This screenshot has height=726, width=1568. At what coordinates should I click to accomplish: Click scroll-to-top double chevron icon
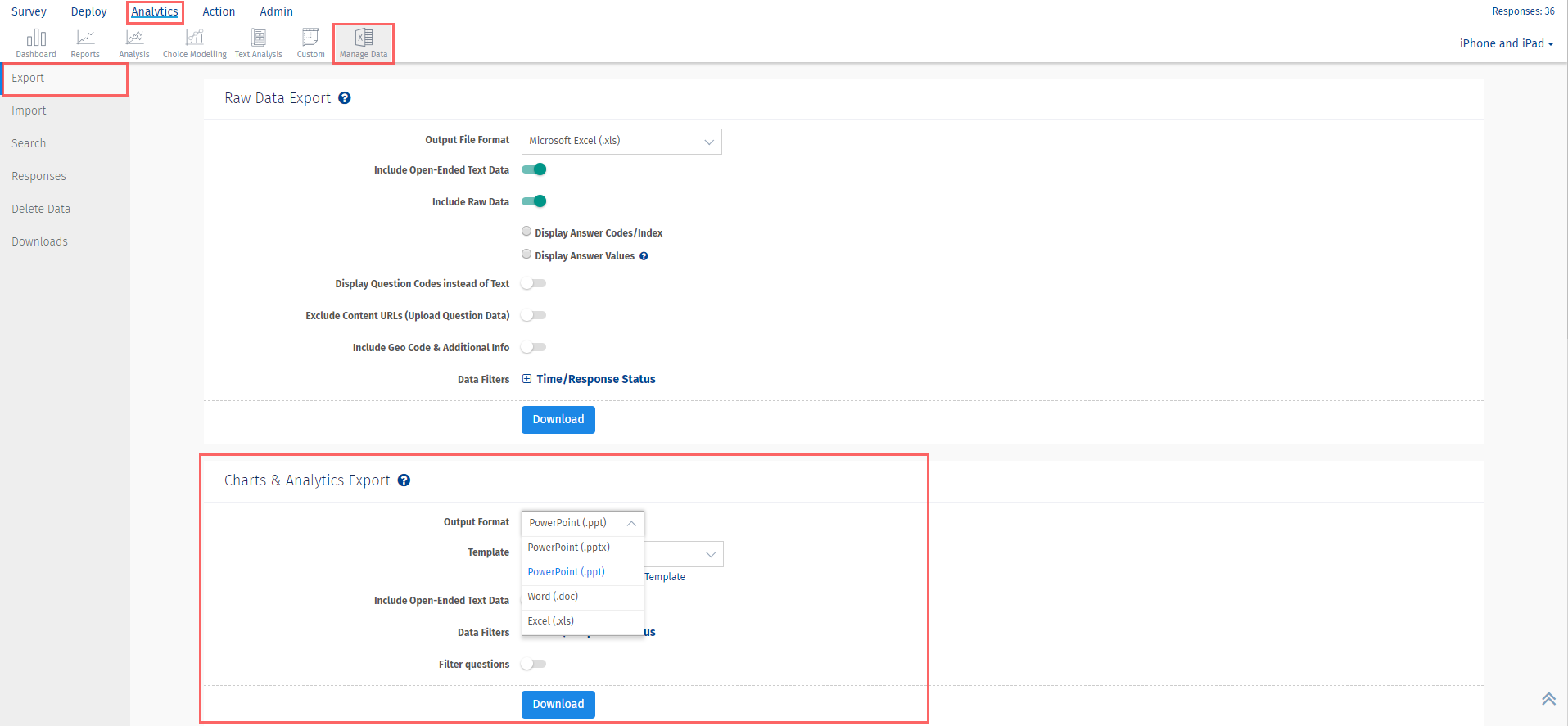[x=1548, y=698]
